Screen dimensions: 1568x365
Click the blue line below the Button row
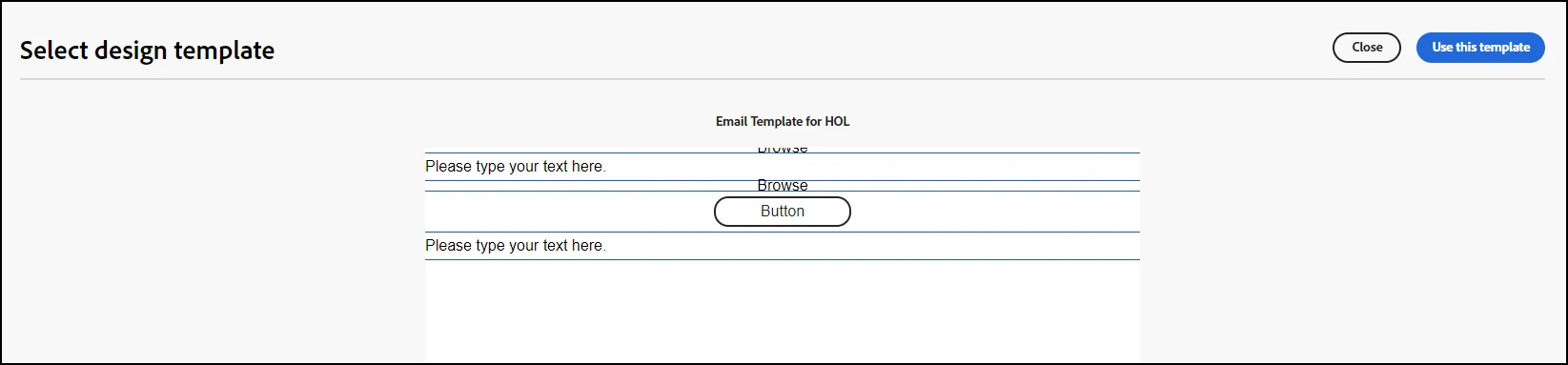pos(783,232)
